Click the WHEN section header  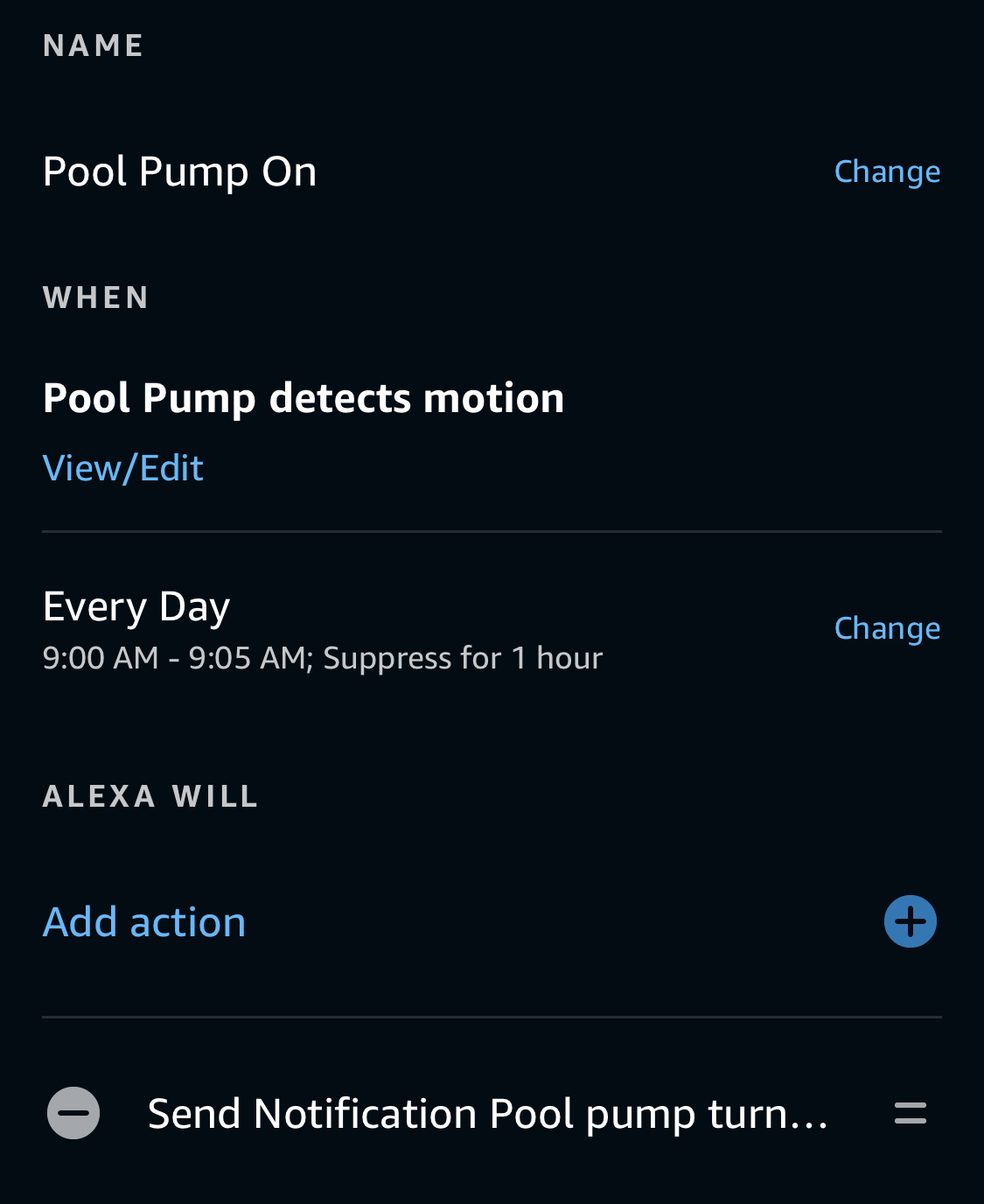point(96,297)
